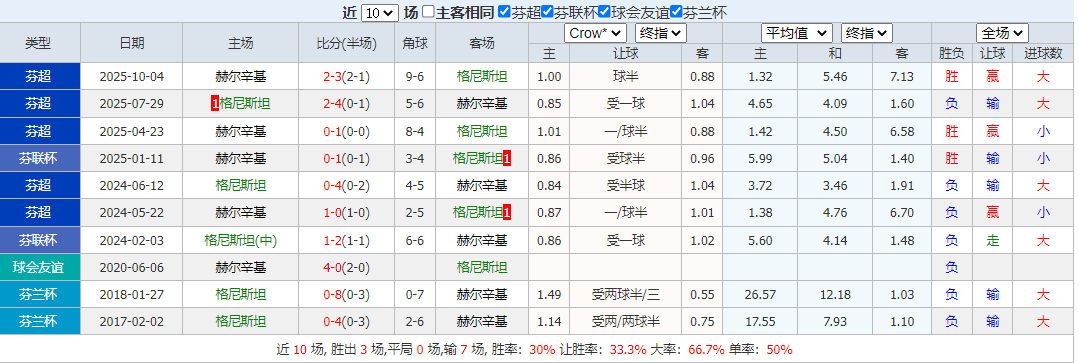Click draw odds 12.18 in the 2018-01-27 row
This screenshot has width=1079, height=363.
coord(834,294)
